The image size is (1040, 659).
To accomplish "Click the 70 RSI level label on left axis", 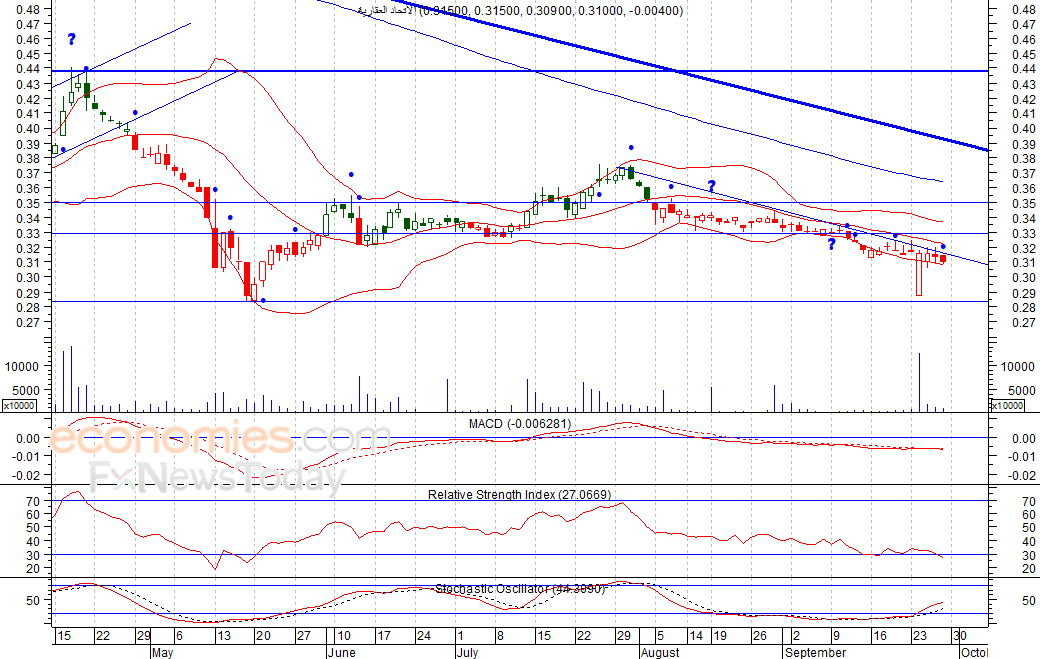I will pos(33,502).
